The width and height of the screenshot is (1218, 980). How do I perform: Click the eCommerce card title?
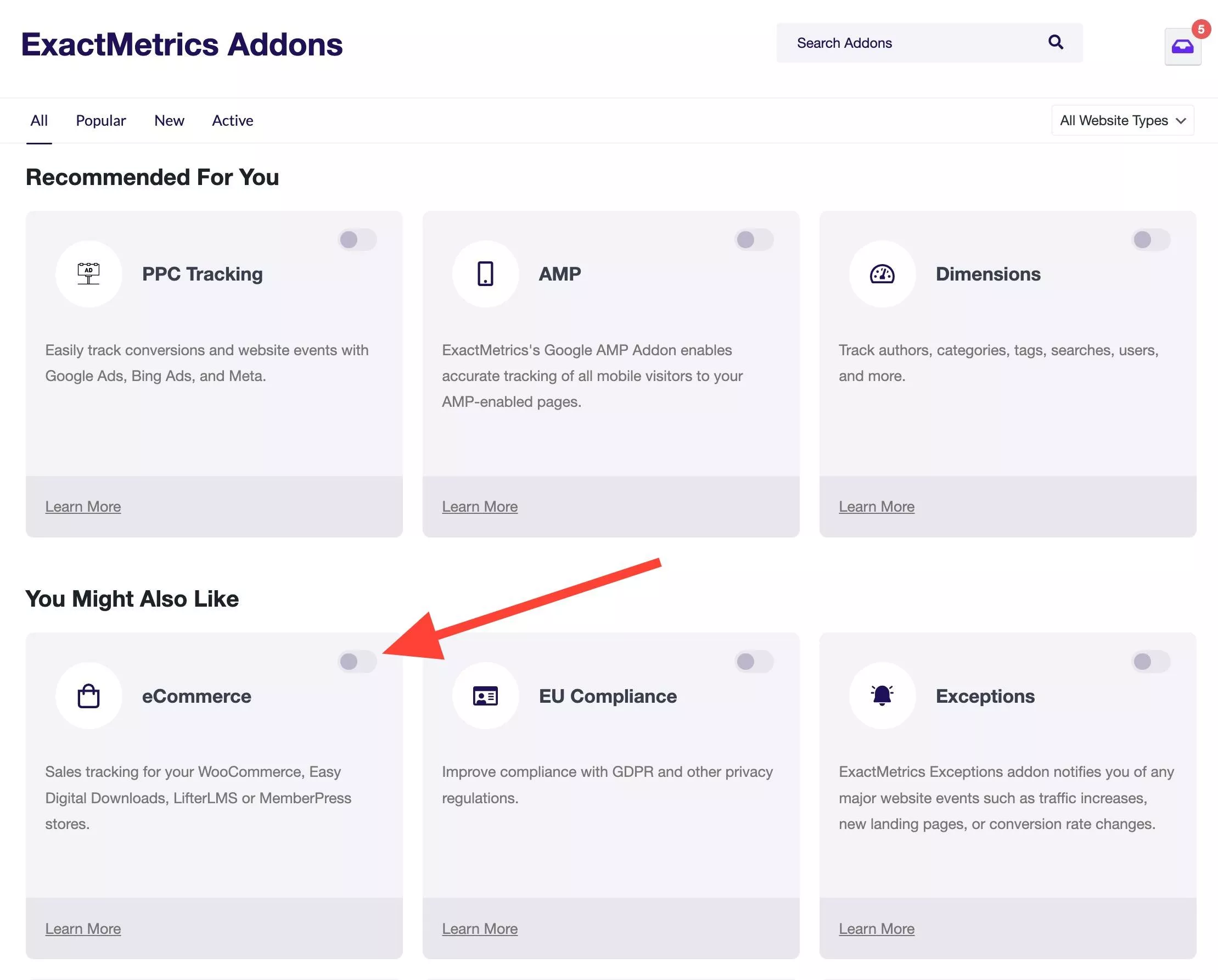[x=197, y=696]
